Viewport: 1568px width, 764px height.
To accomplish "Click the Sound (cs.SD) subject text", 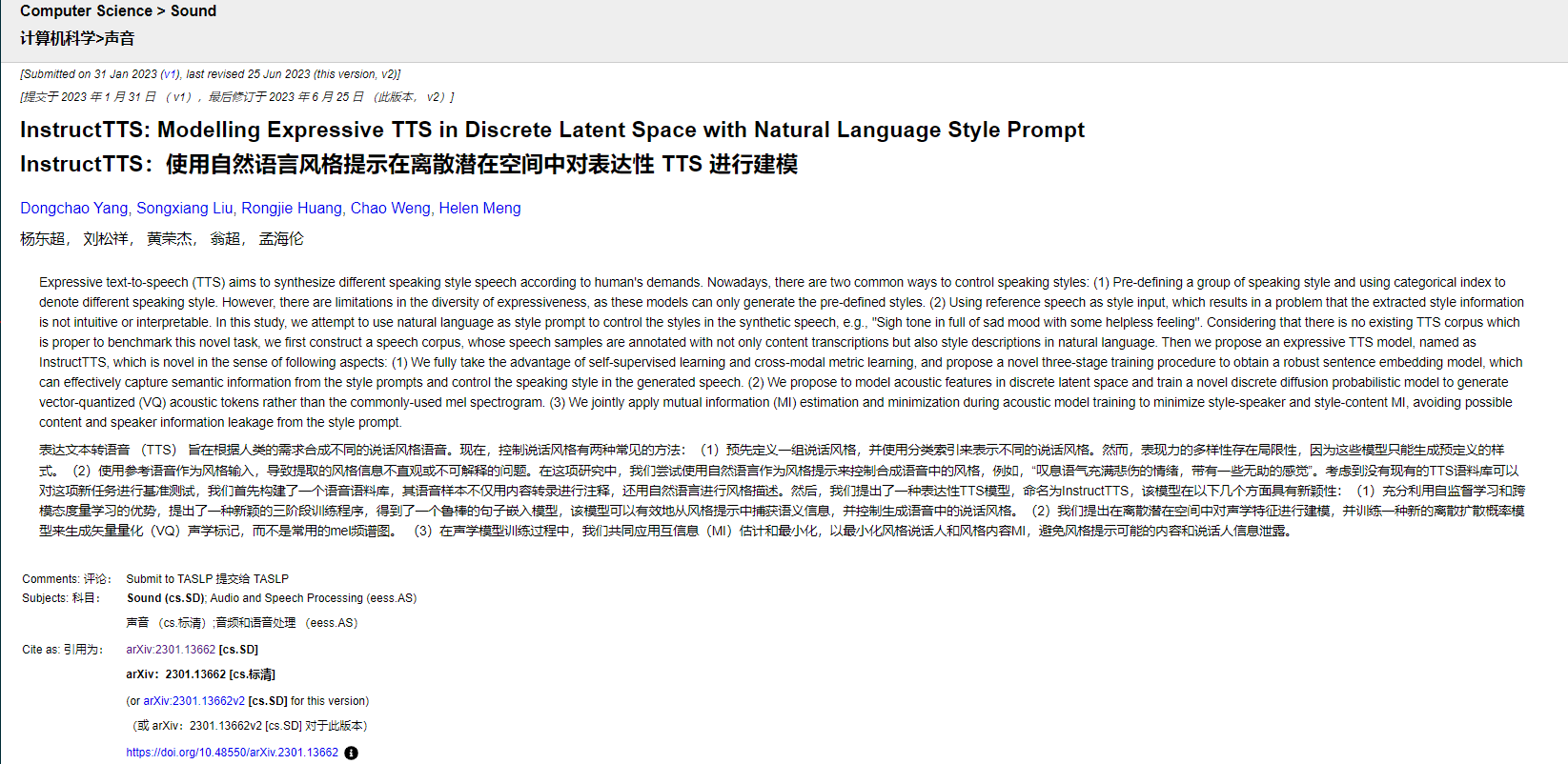I will coord(166,598).
